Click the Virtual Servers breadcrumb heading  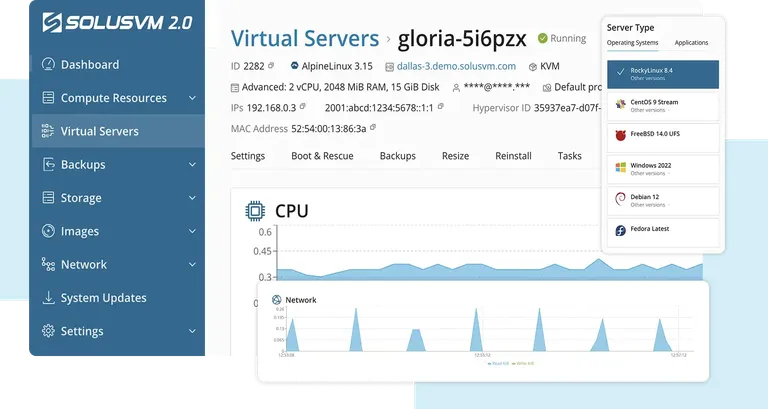(304, 38)
